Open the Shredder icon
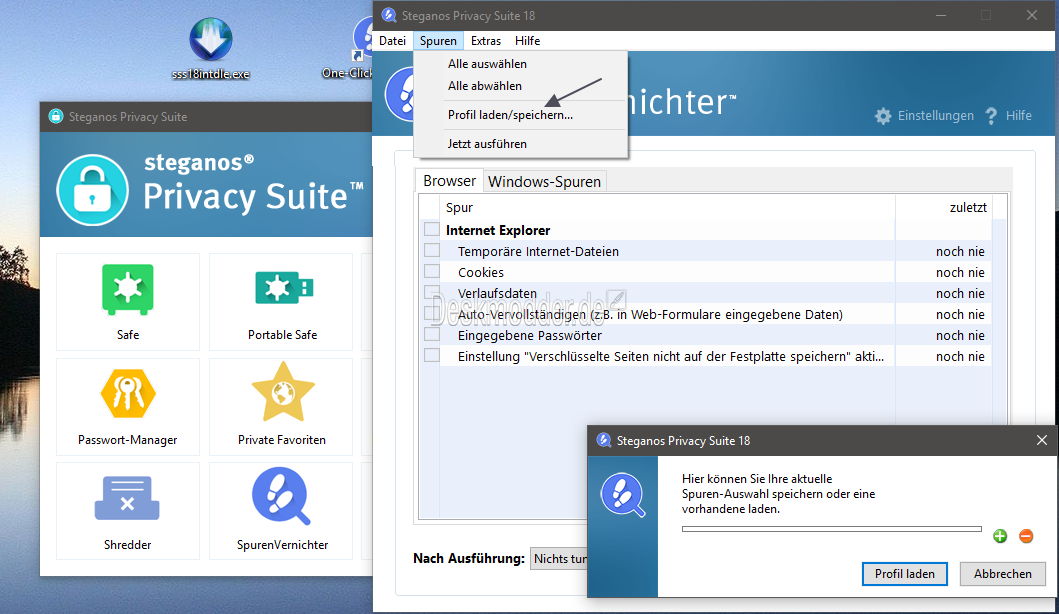This screenshot has height=614, width=1059. point(127,498)
